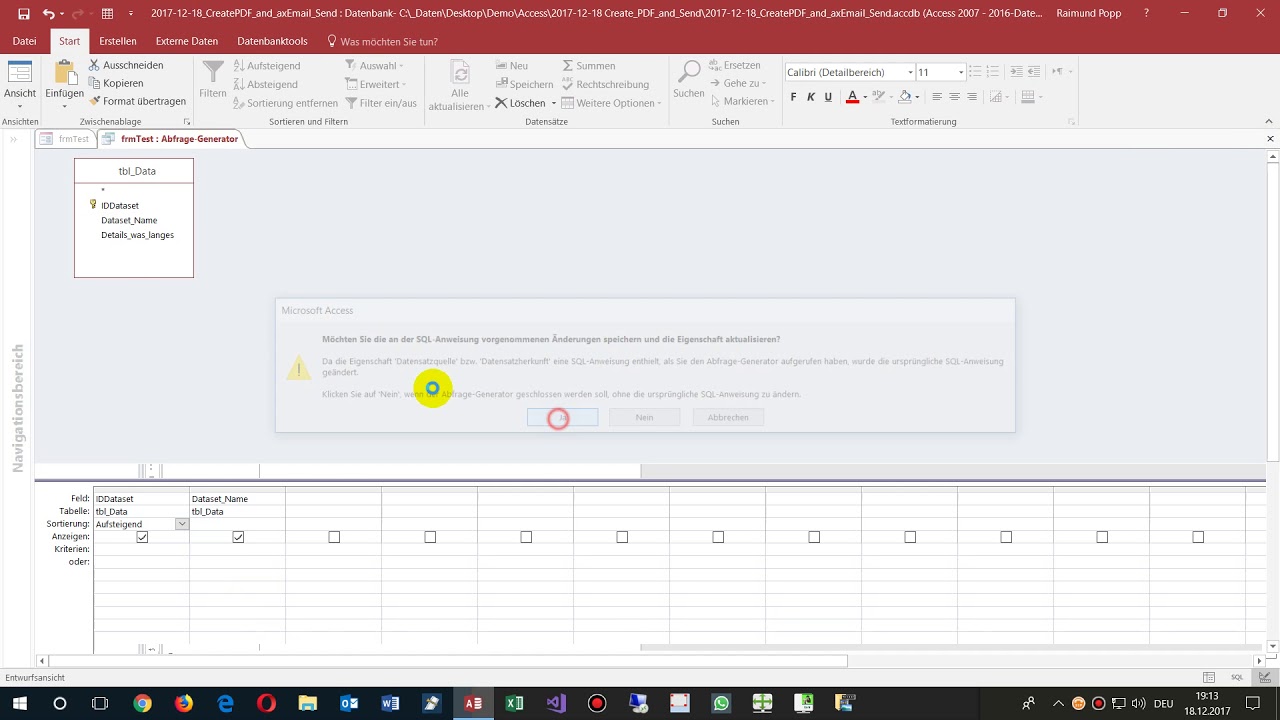This screenshot has width=1280, height=720.
Task: Click Nein button in Access dialog
Action: pyautogui.click(x=644, y=417)
